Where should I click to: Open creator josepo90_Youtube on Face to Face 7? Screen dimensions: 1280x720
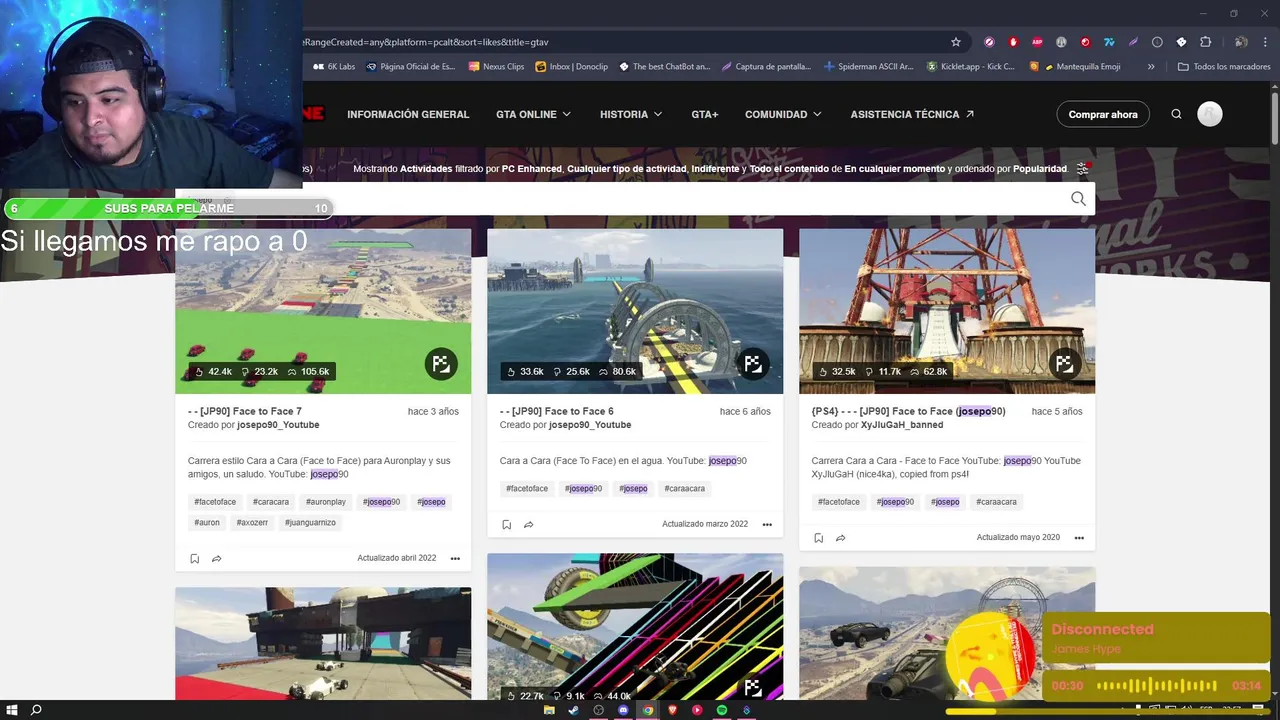click(278, 425)
